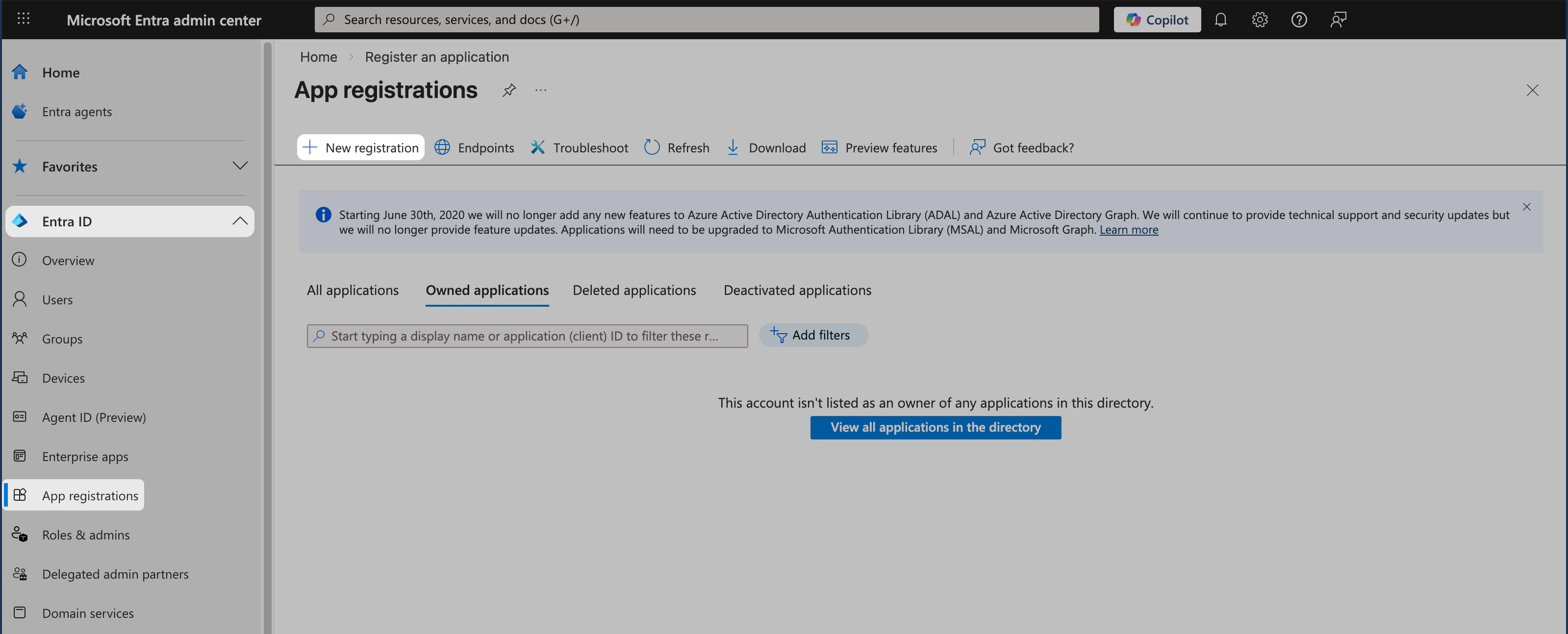Select New registration in the toolbar
The image size is (1568, 634).
pyautogui.click(x=360, y=147)
